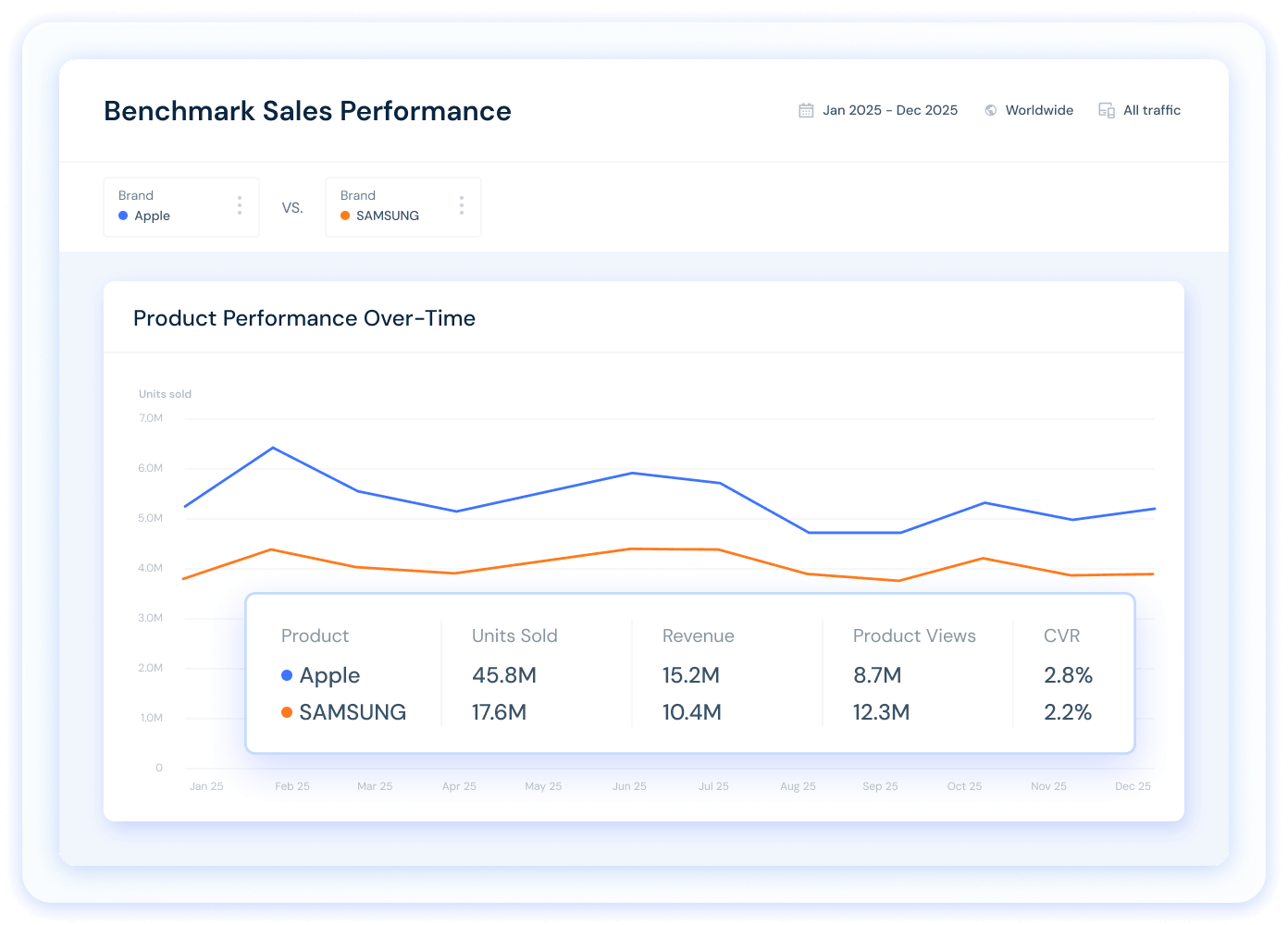This screenshot has width=1288, height=925.
Task: Click SAMSUNG's 12.3M product views value
Action: pyautogui.click(x=882, y=712)
